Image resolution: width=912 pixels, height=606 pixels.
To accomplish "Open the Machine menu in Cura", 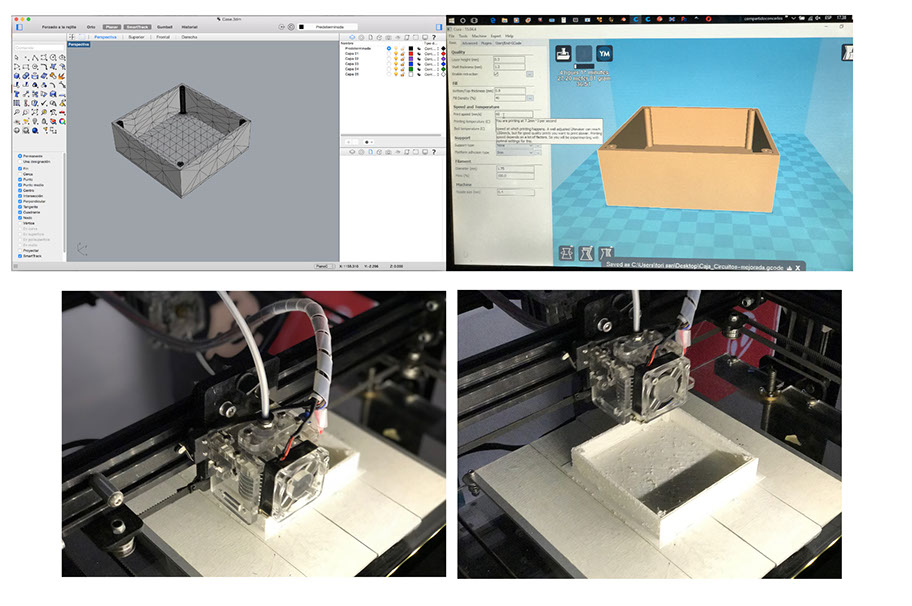I will 479,36.
